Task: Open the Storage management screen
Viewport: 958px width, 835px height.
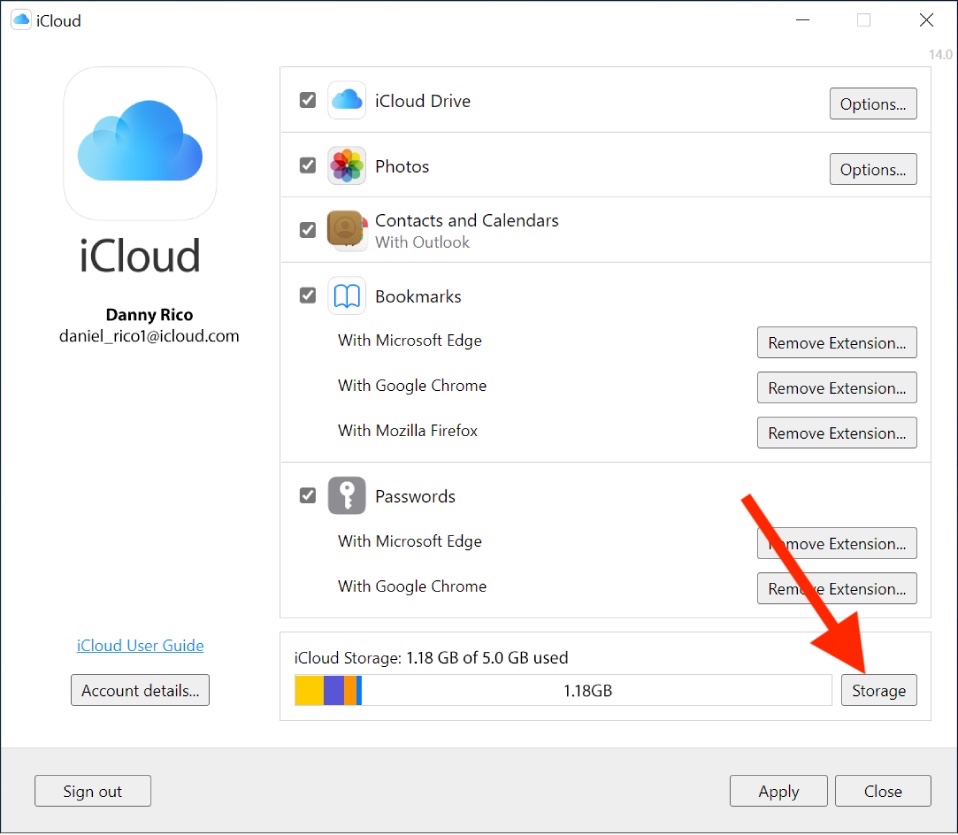Action: (x=879, y=690)
